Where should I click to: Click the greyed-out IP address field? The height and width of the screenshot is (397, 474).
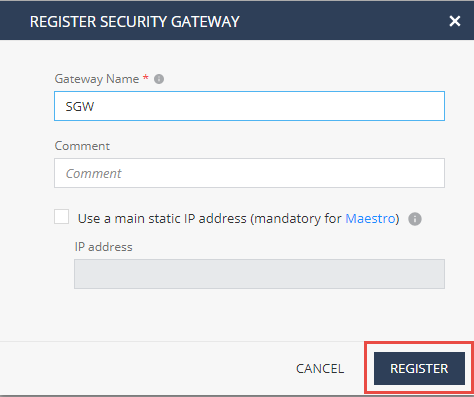[x=259, y=274]
